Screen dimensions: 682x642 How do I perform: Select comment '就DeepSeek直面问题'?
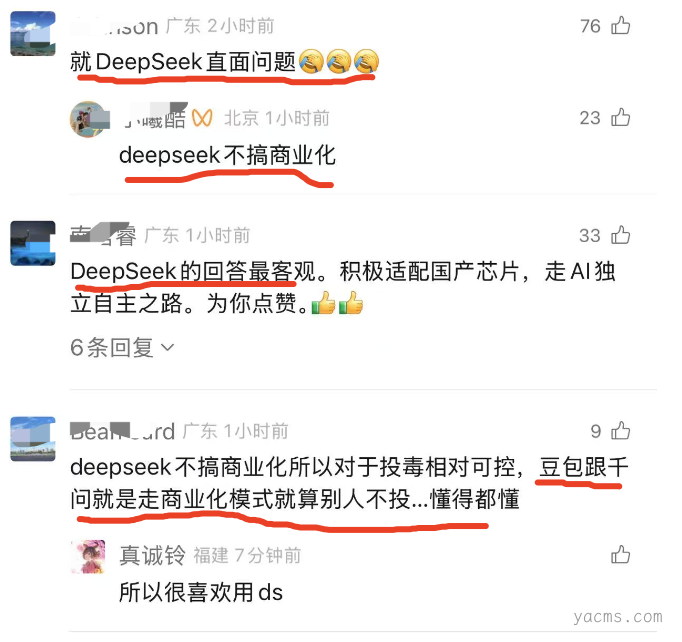pos(224,61)
